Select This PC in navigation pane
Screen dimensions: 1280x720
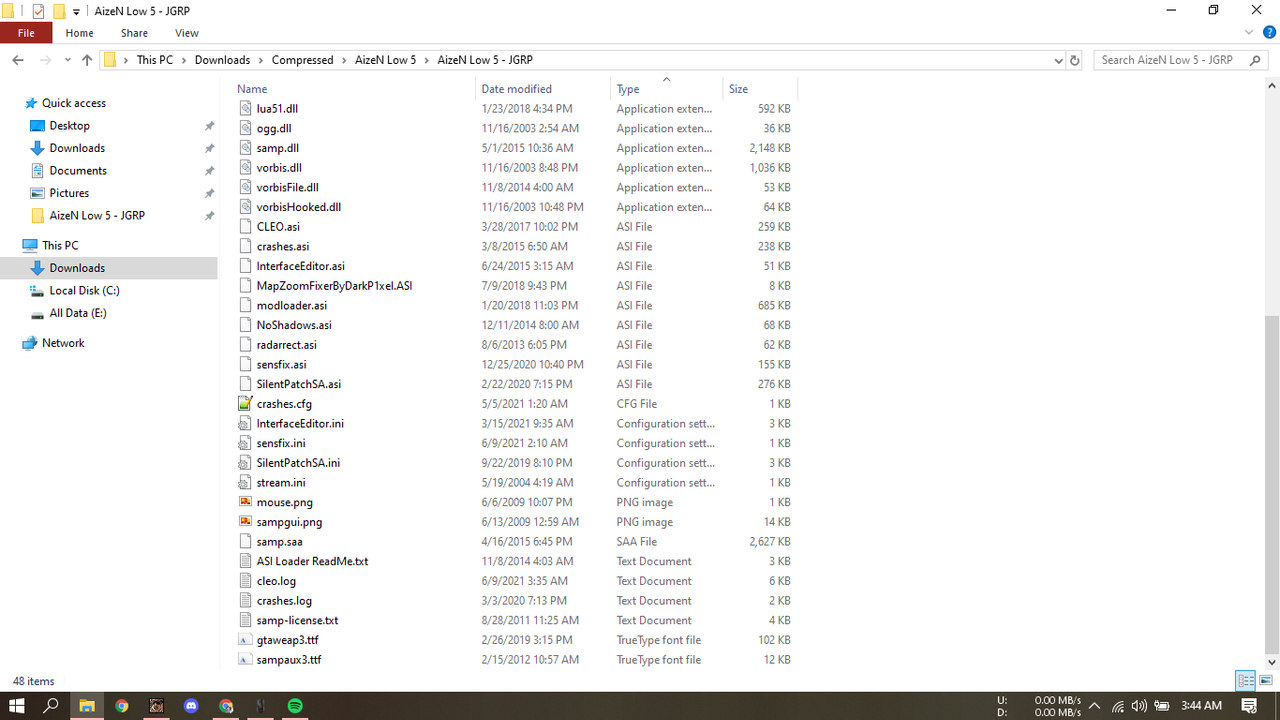[60, 245]
